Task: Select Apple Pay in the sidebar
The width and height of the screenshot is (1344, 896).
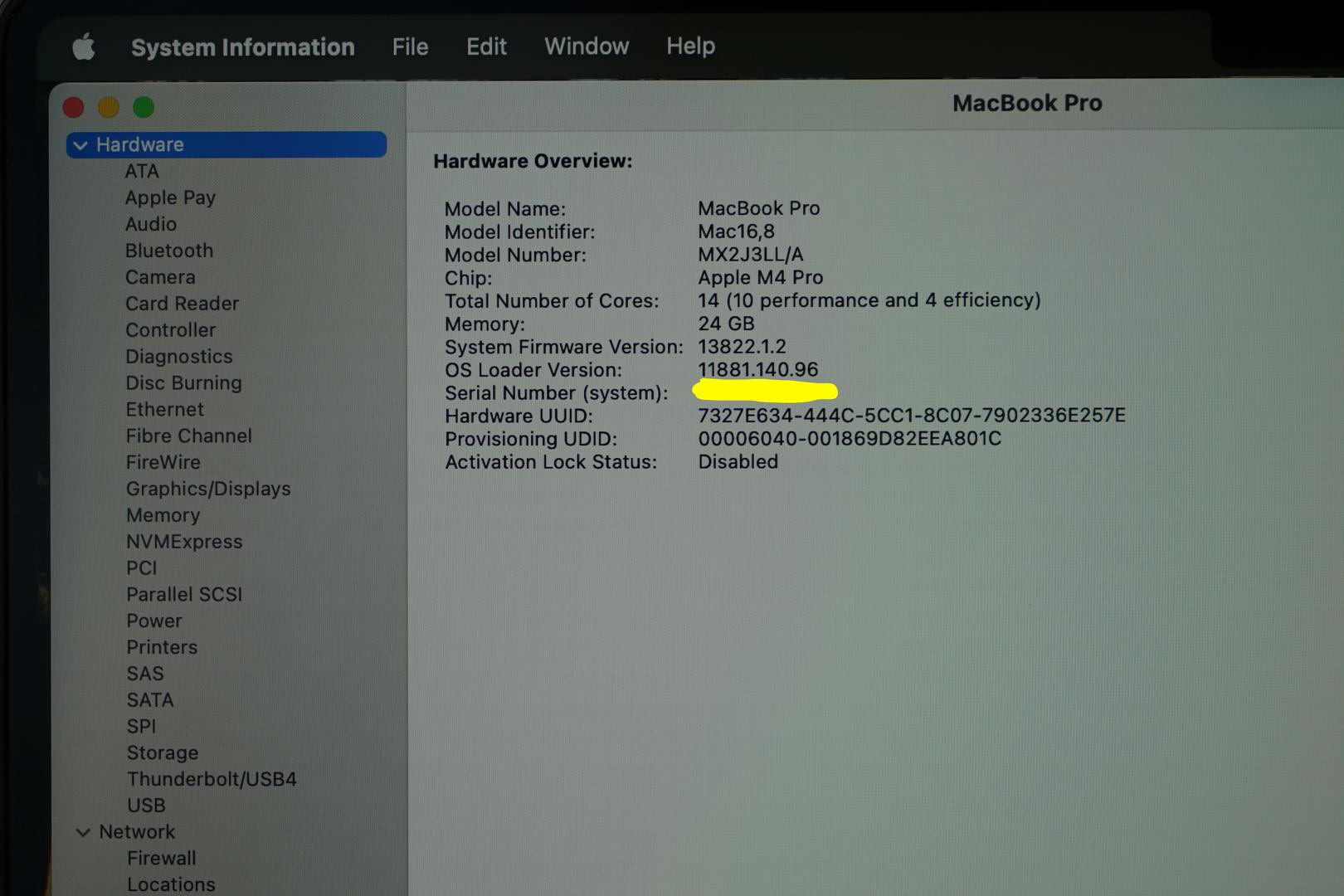Action: (170, 197)
